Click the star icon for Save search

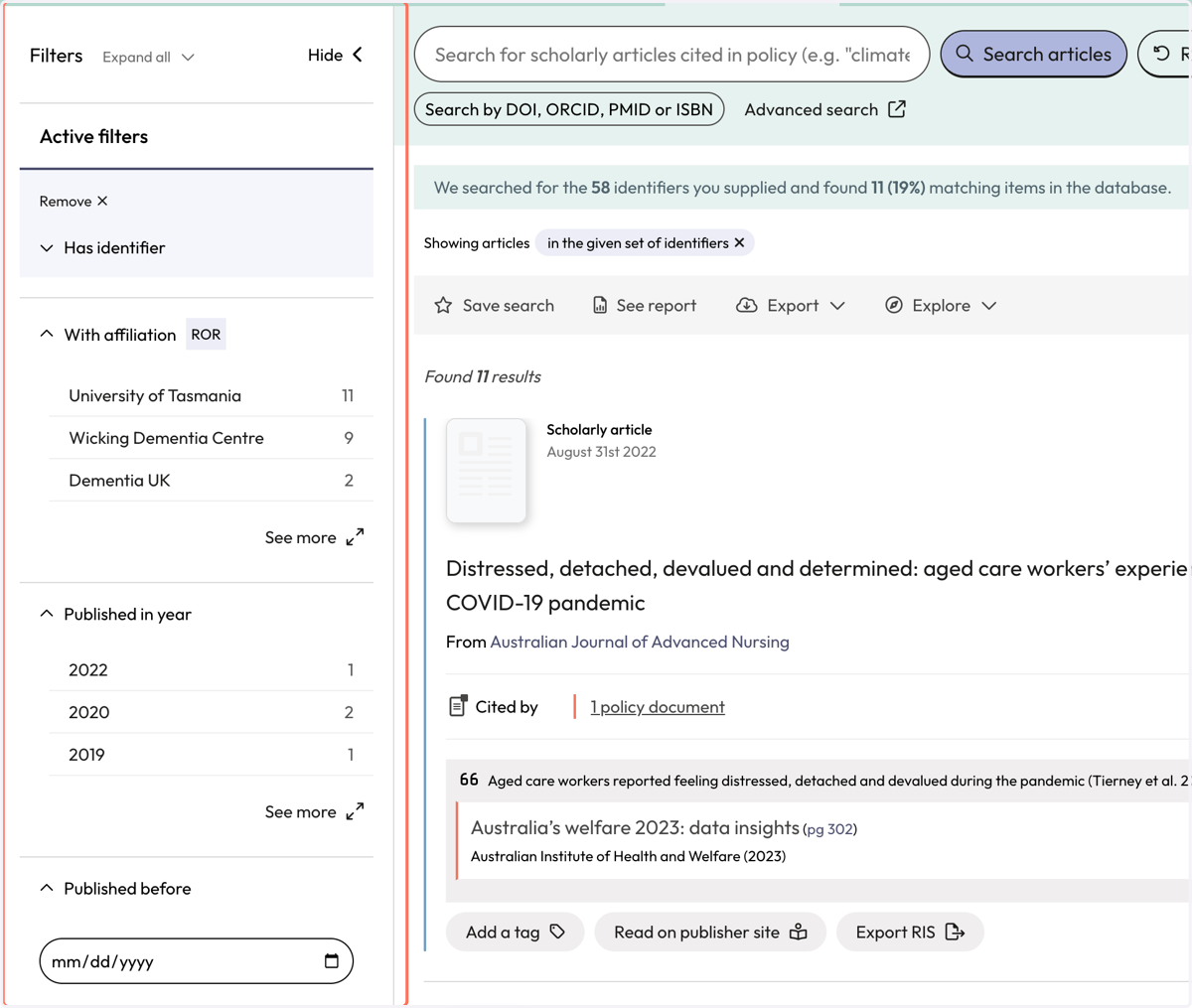(x=443, y=305)
